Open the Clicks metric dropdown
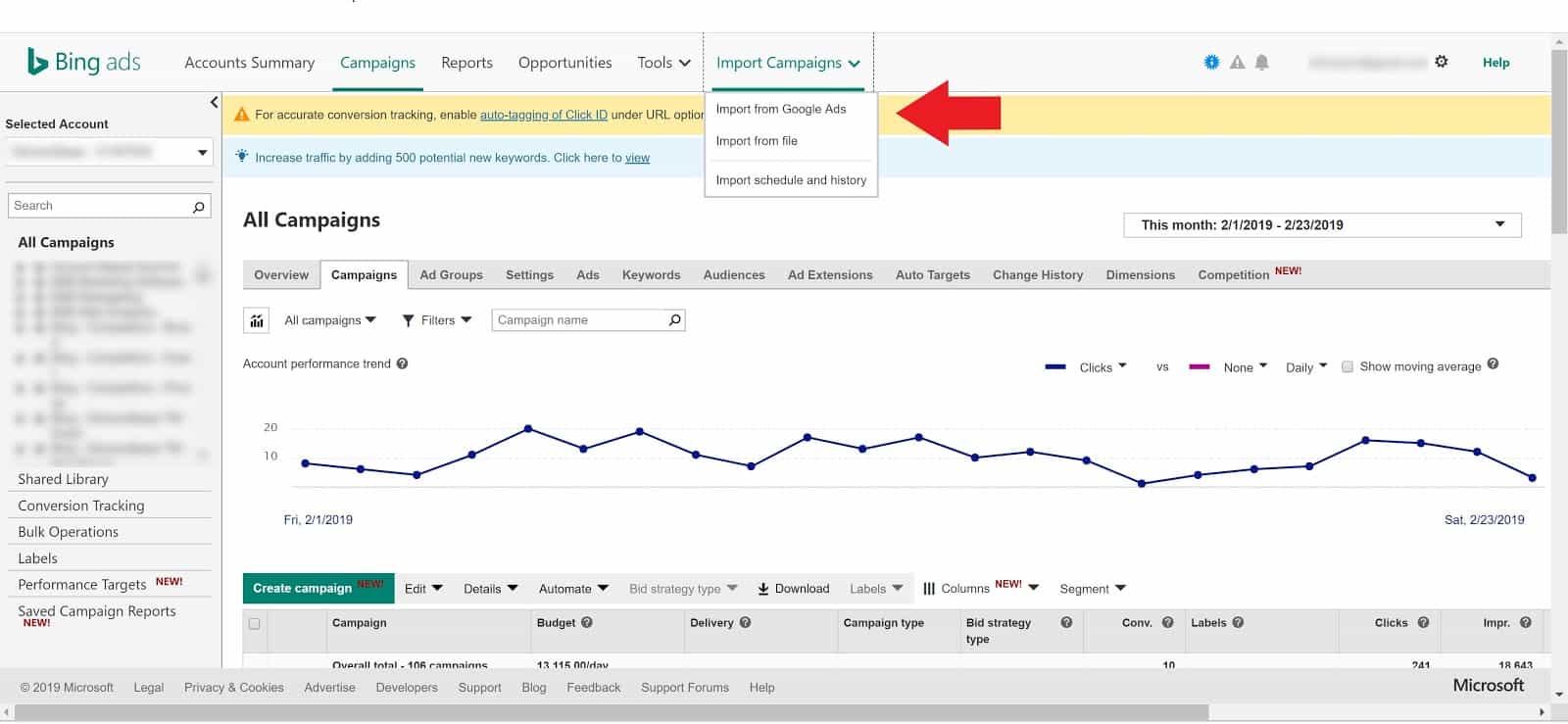 pyautogui.click(x=1102, y=367)
